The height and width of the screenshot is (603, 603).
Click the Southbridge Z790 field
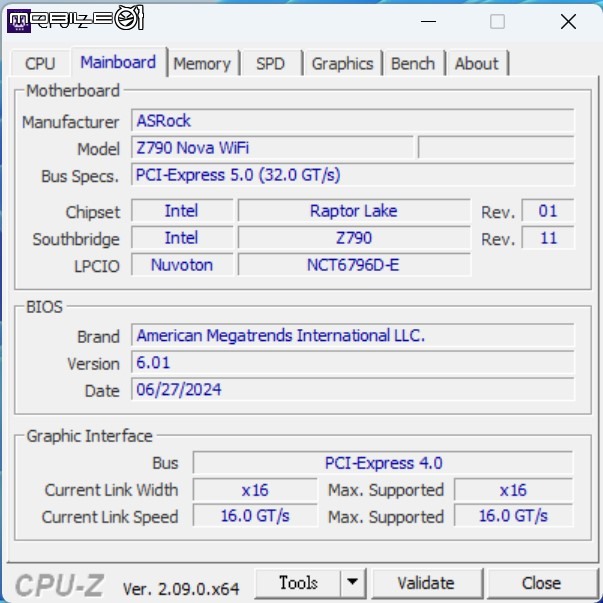tap(354, 238)
